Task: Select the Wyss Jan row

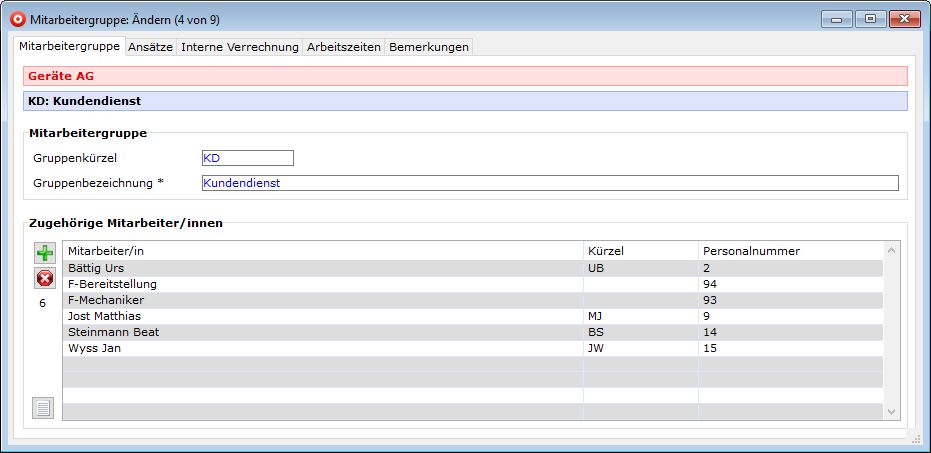Action: click(322, 348)
